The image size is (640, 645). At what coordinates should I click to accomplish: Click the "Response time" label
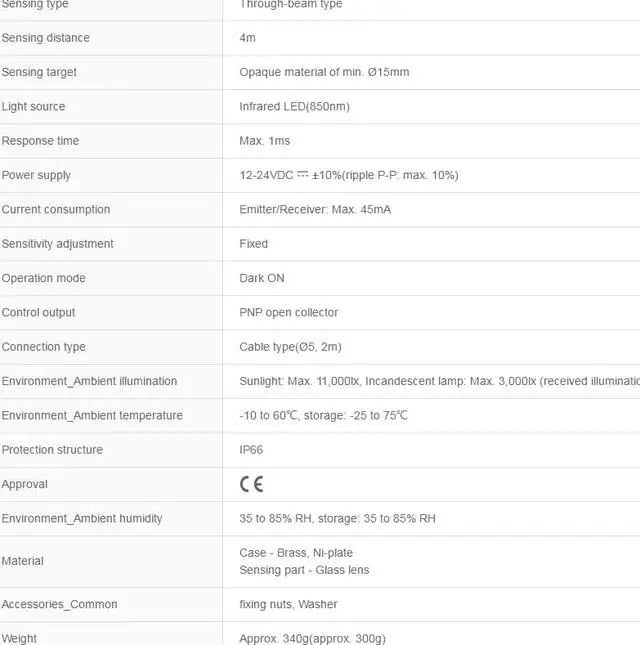[x=41, y=141]
